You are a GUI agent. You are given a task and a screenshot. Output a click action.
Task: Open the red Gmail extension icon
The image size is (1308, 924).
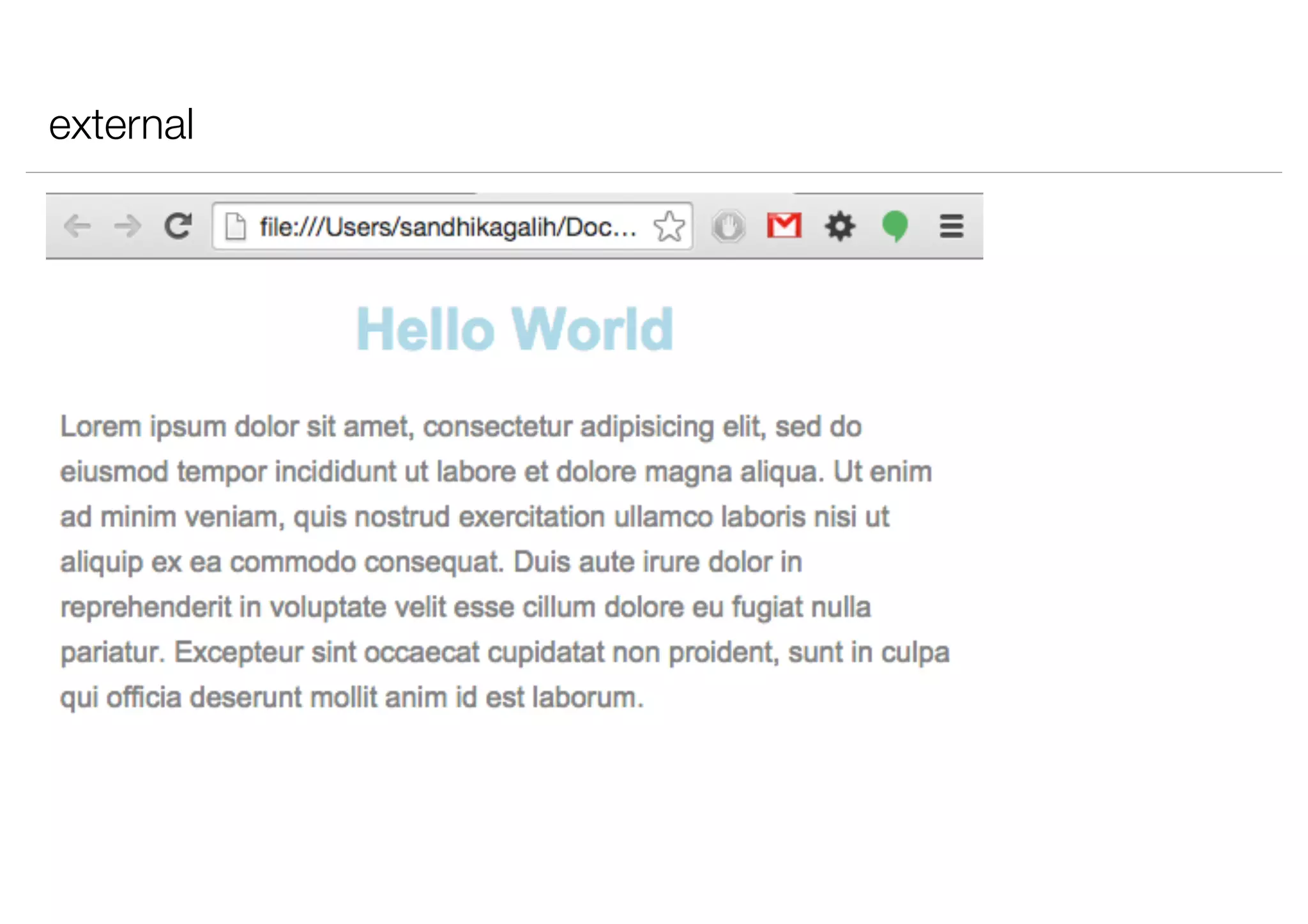[784, 225]
